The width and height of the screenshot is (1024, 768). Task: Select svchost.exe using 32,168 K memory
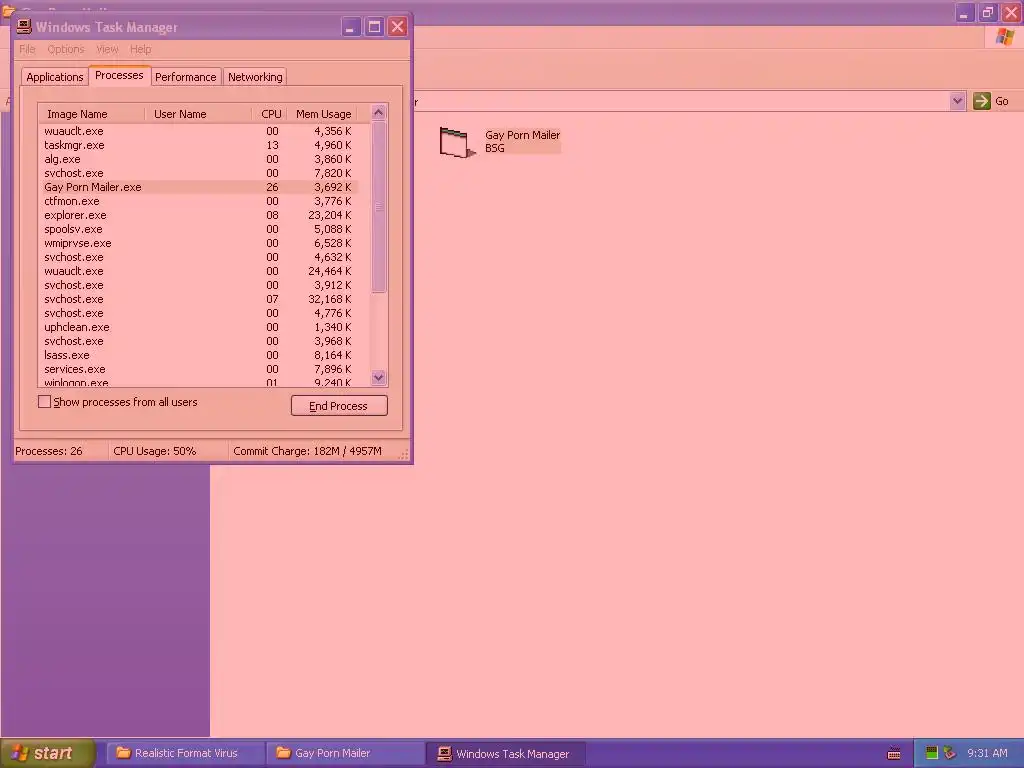(199, 299)
